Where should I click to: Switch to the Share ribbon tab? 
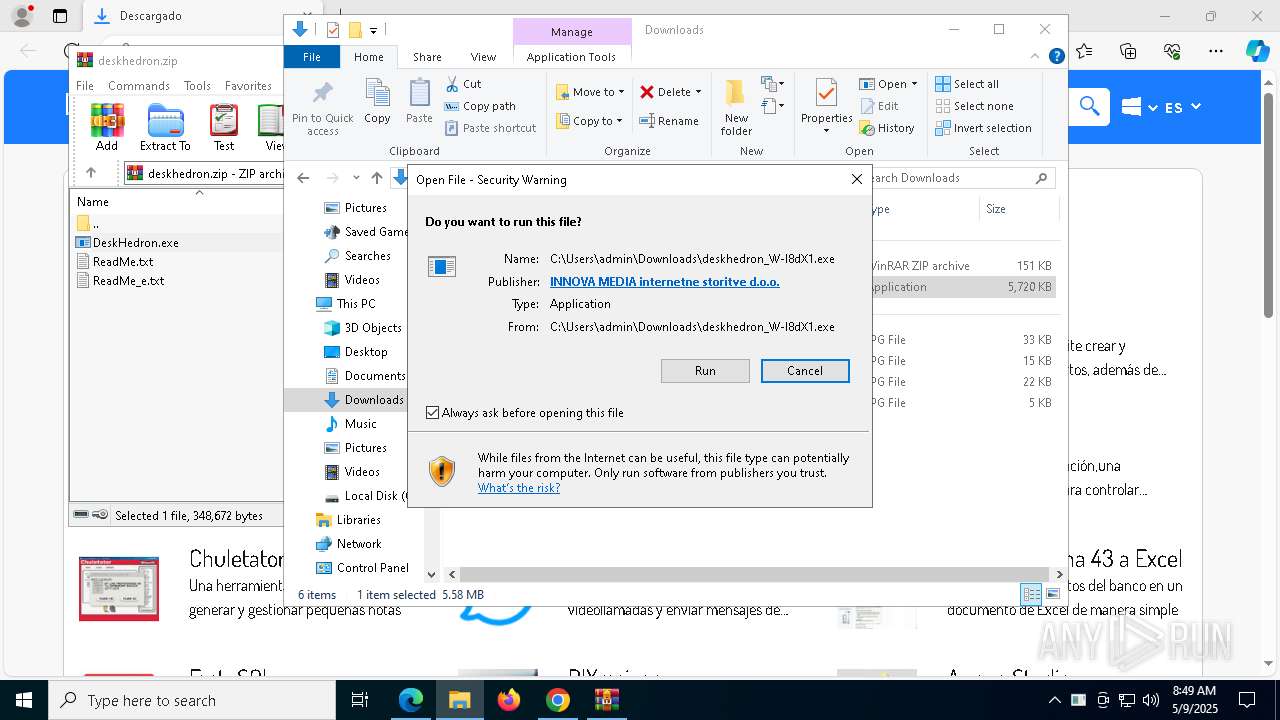pos(427,57)
